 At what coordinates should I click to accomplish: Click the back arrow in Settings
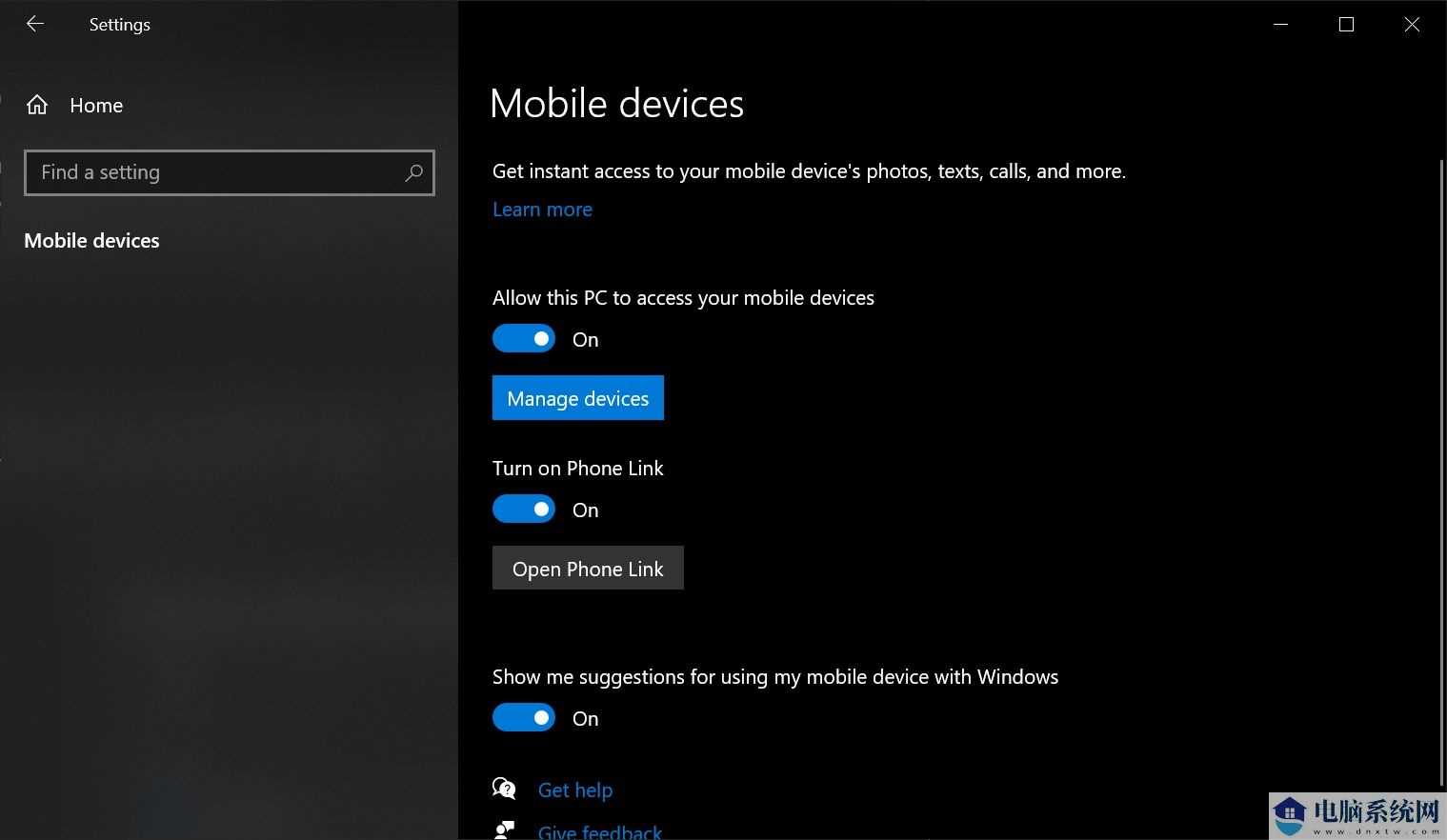[x=35, y=24]
